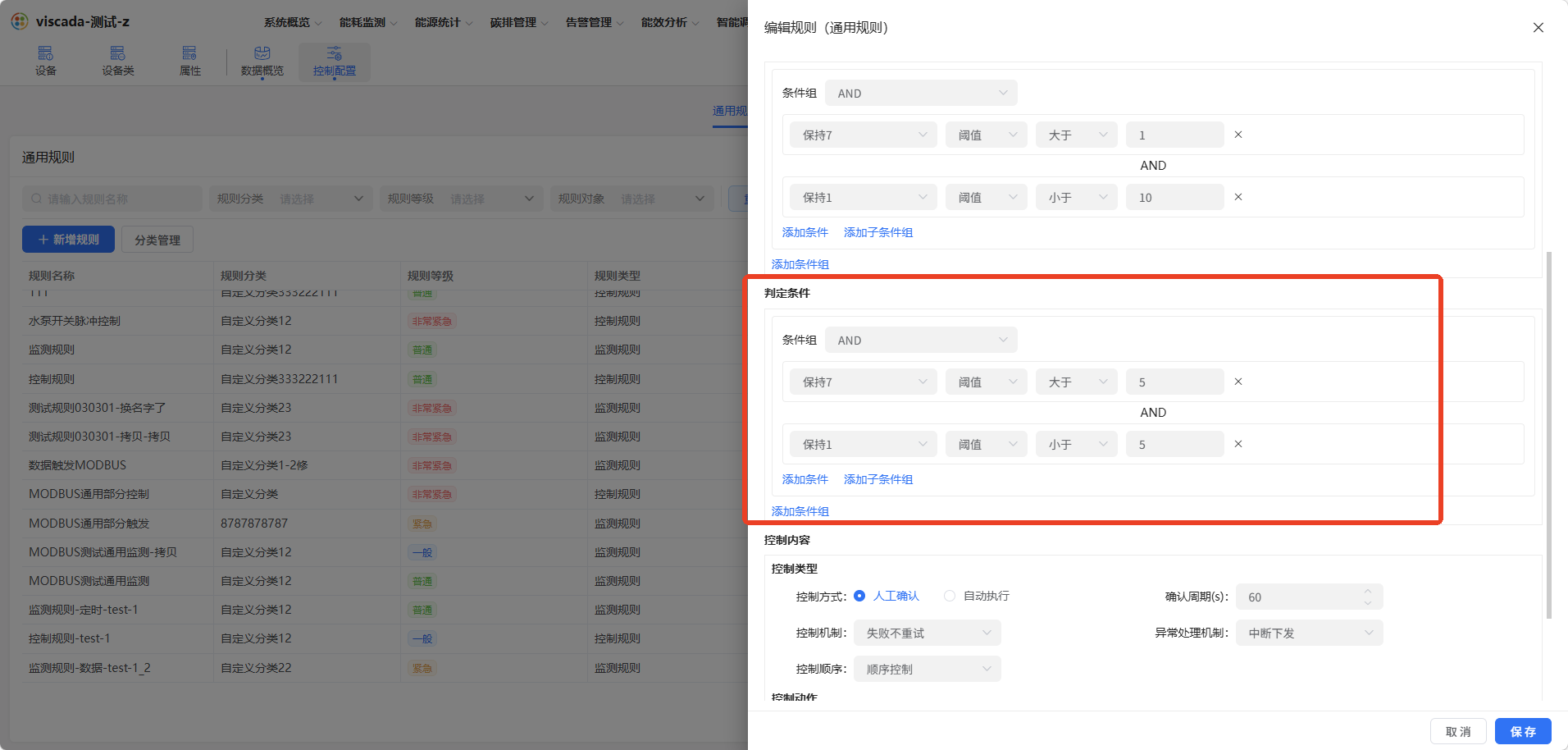Select the 监测规则-定时-test-1 row

tap(385, 610)
